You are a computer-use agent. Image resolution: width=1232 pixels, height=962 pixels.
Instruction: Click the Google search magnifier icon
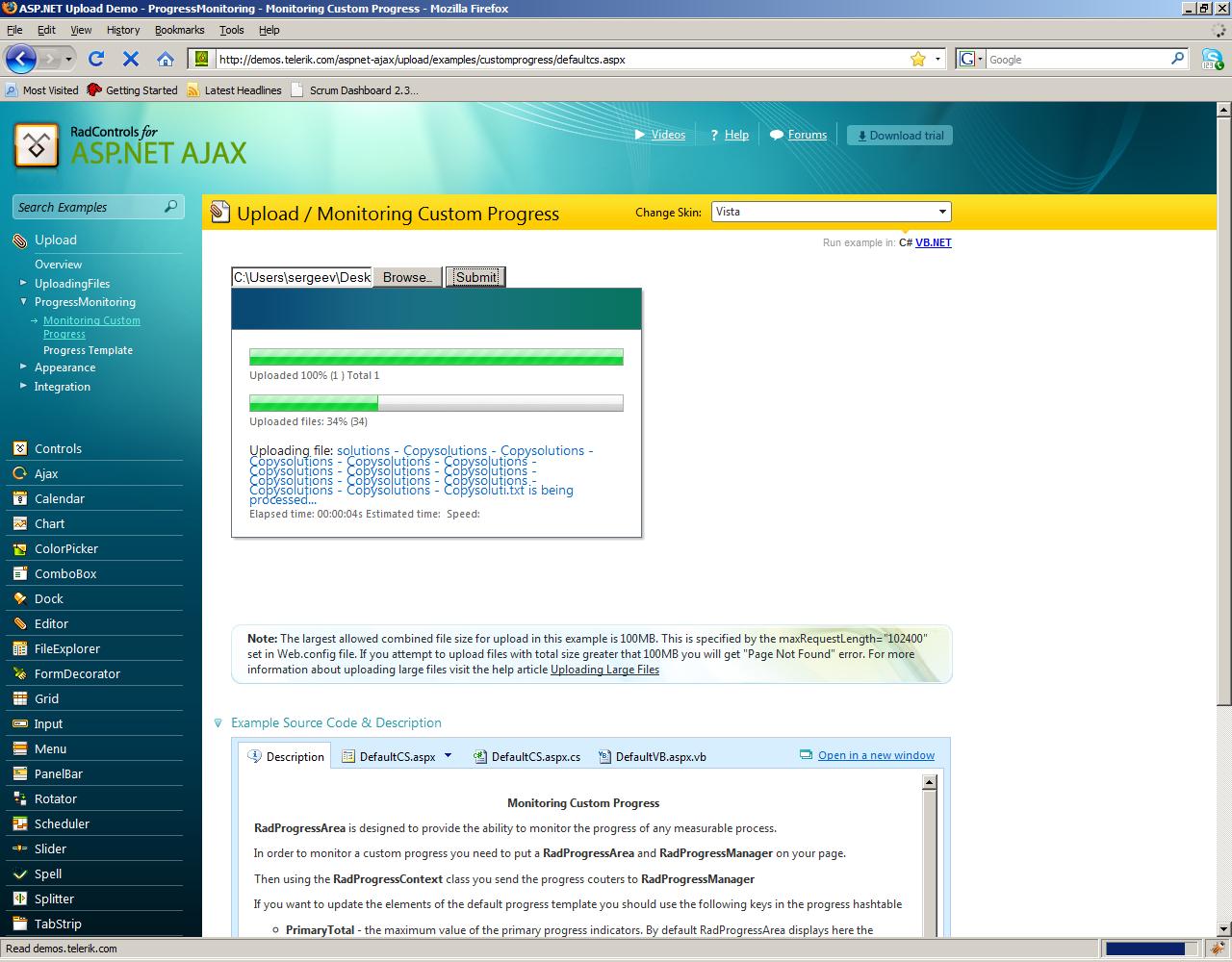[x=1177, y=59]
